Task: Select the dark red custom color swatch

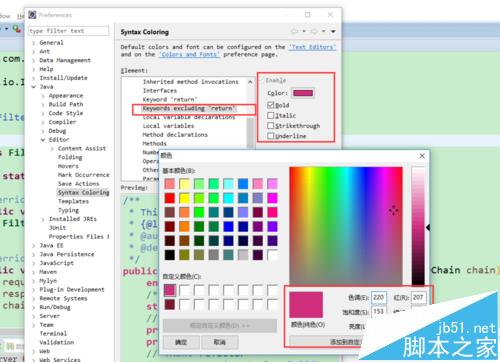Action: [170, 304]
